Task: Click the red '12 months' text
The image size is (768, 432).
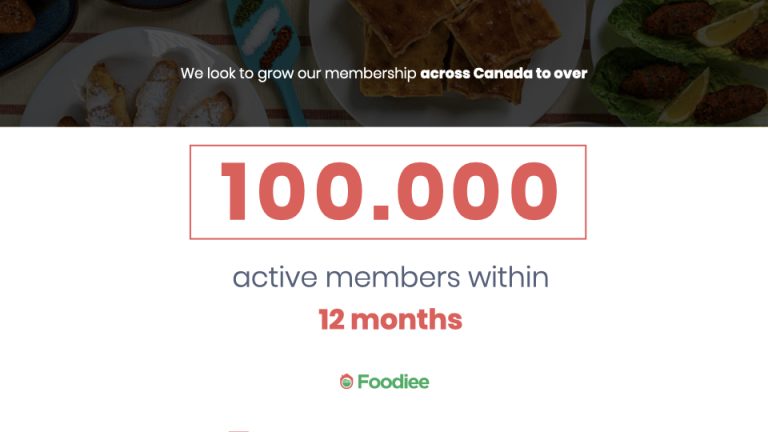Action: [x=390, y=319]
